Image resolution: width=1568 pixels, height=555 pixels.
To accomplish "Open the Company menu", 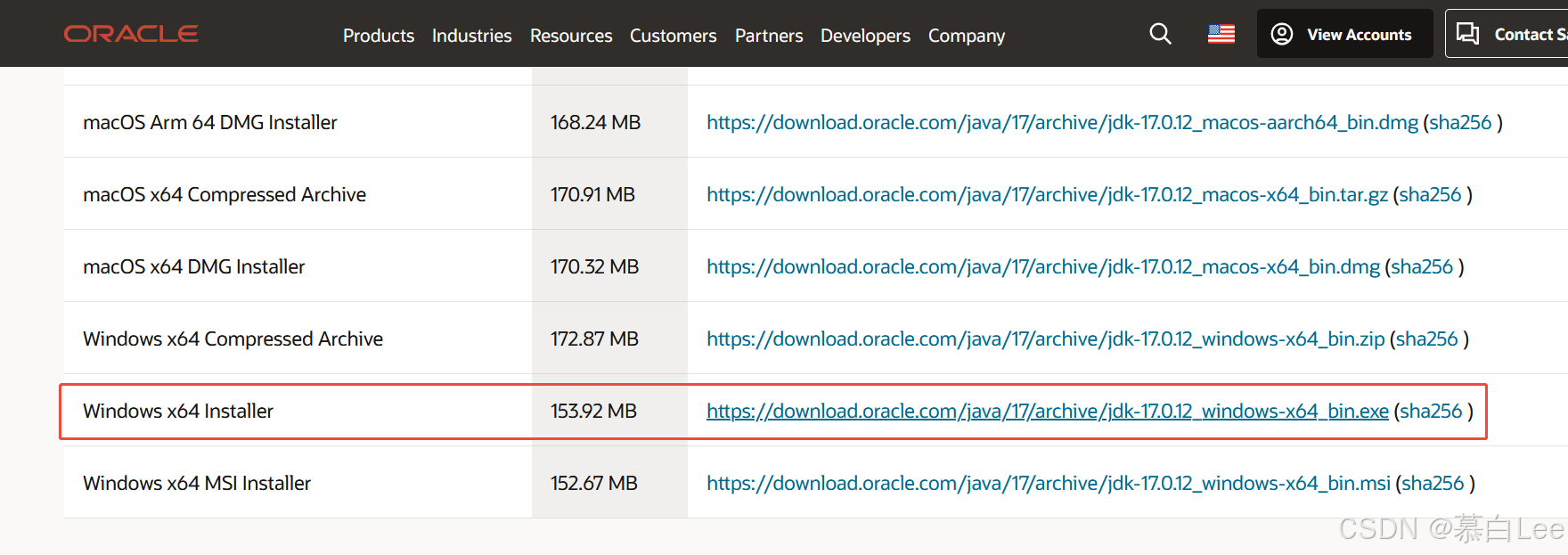I will click(x=967, y=36).
